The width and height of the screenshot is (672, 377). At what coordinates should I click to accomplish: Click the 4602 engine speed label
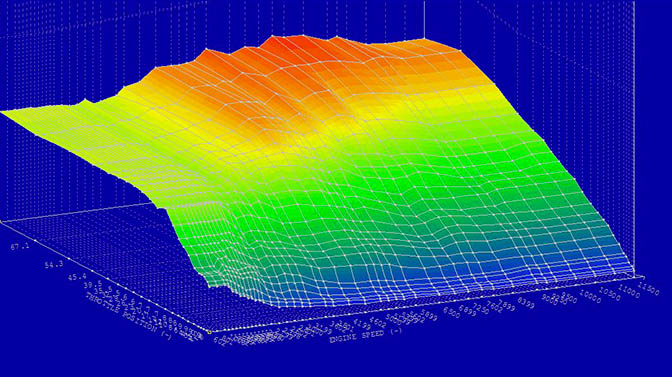(378, 322)
